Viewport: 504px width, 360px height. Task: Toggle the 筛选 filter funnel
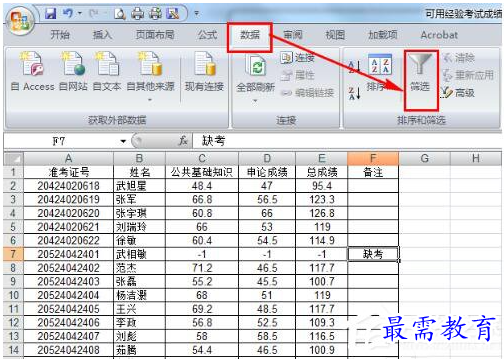coord(420,72)
